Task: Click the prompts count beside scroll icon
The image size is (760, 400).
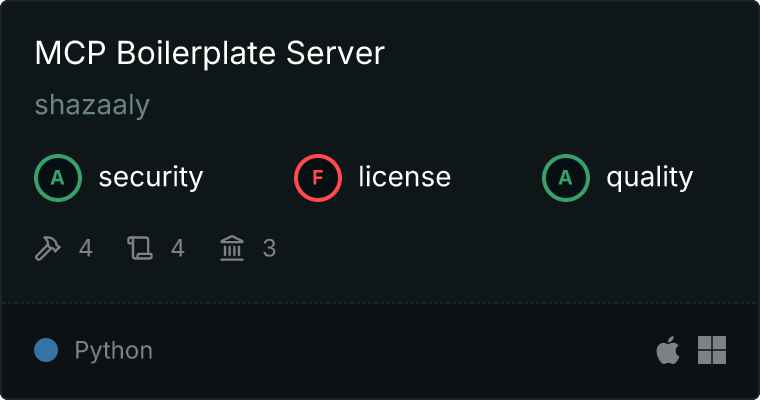Action: [x=178, y=248]
